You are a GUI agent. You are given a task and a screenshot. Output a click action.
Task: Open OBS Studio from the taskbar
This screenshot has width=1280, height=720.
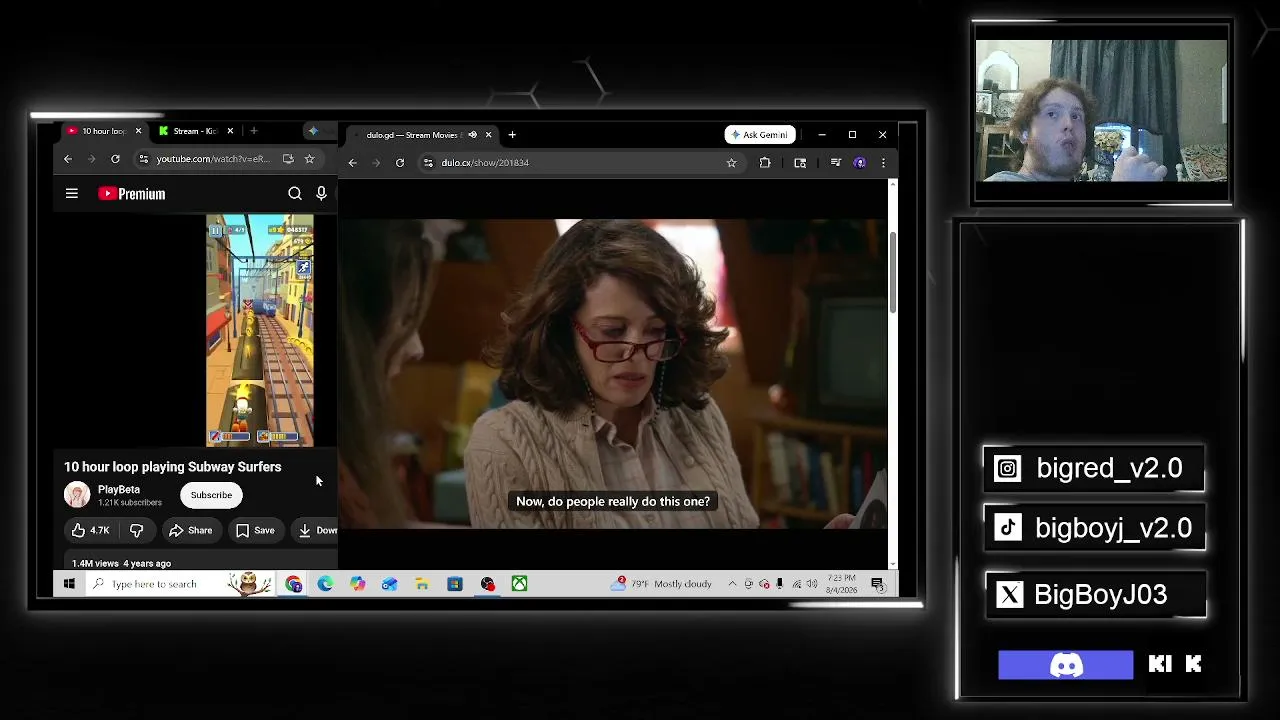[x=487, y=584]
